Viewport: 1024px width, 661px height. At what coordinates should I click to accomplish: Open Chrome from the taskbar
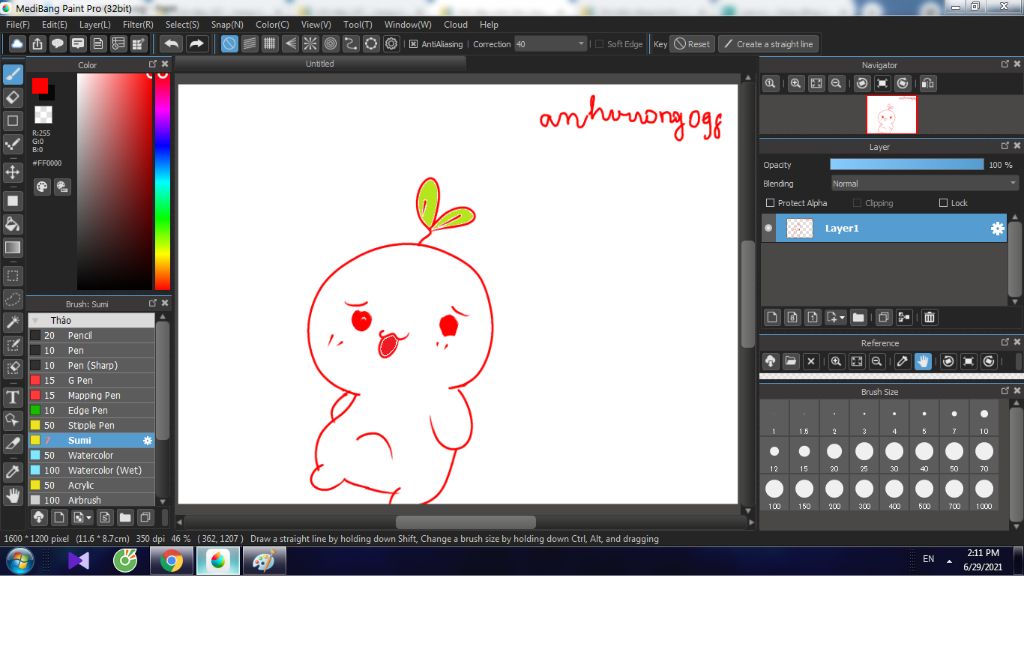coord(172,561)
